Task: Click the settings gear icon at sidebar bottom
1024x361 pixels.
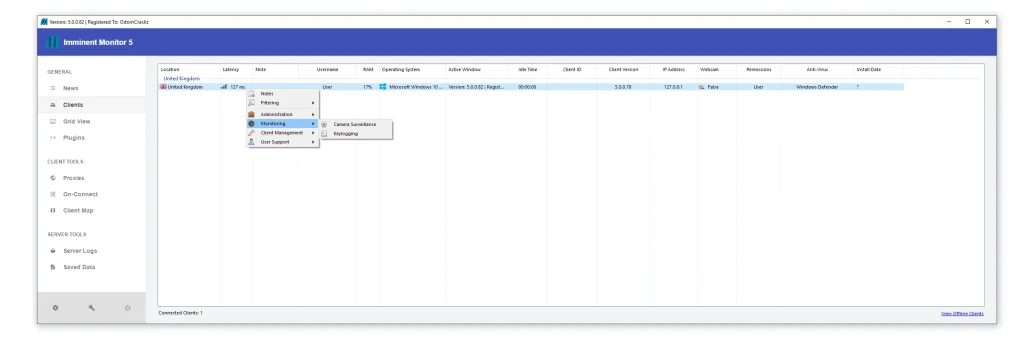Action: click(x=56, y=307)
